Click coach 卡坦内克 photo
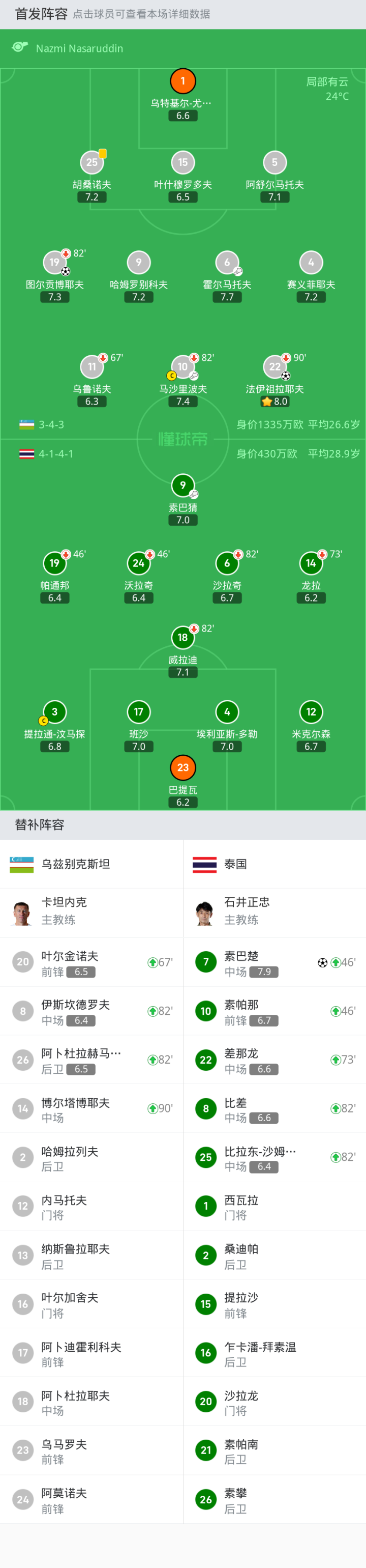 [x=22, y=913]
